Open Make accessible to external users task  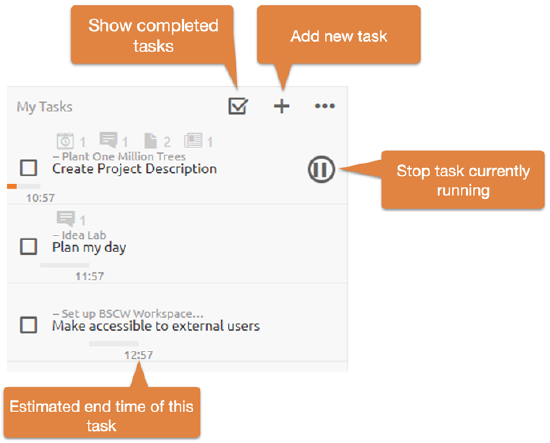156,326
